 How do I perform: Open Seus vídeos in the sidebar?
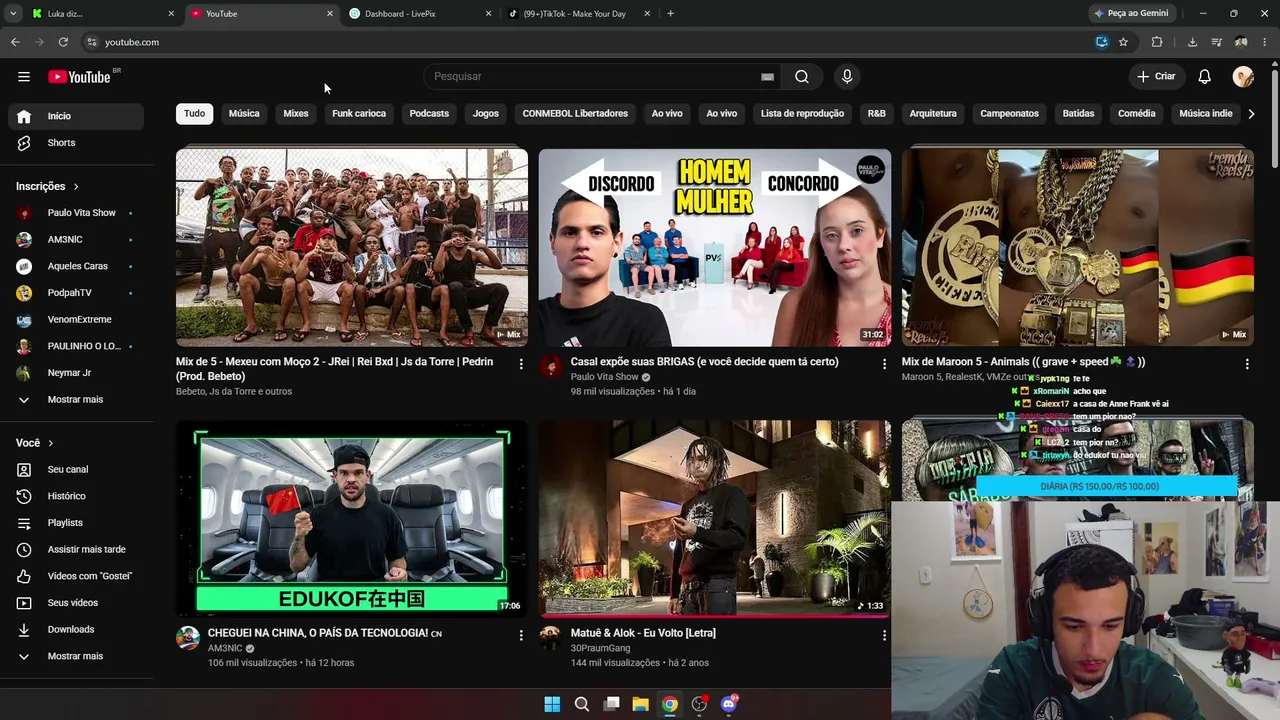(76, 603)
